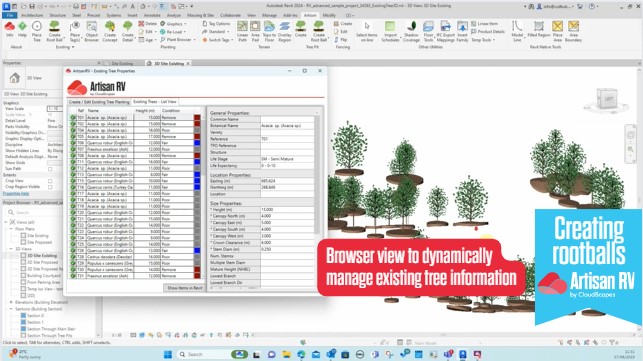The height and width of the screenshot is (361, 643).
Task: Toggle the Crop Region Visible checkbox
Action: (50, 187)
